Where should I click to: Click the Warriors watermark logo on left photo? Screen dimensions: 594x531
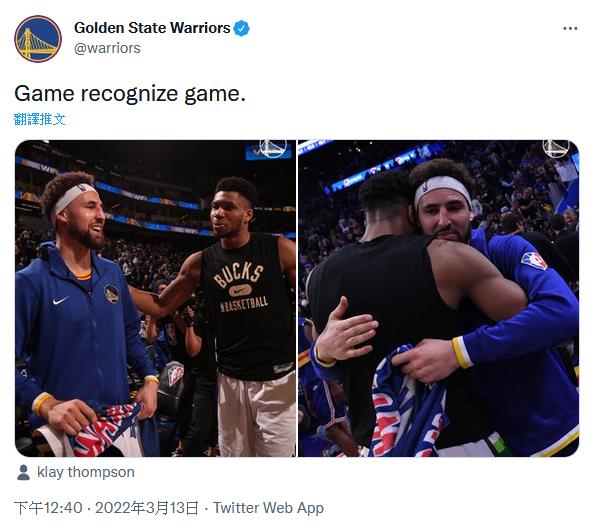[273, 148]
